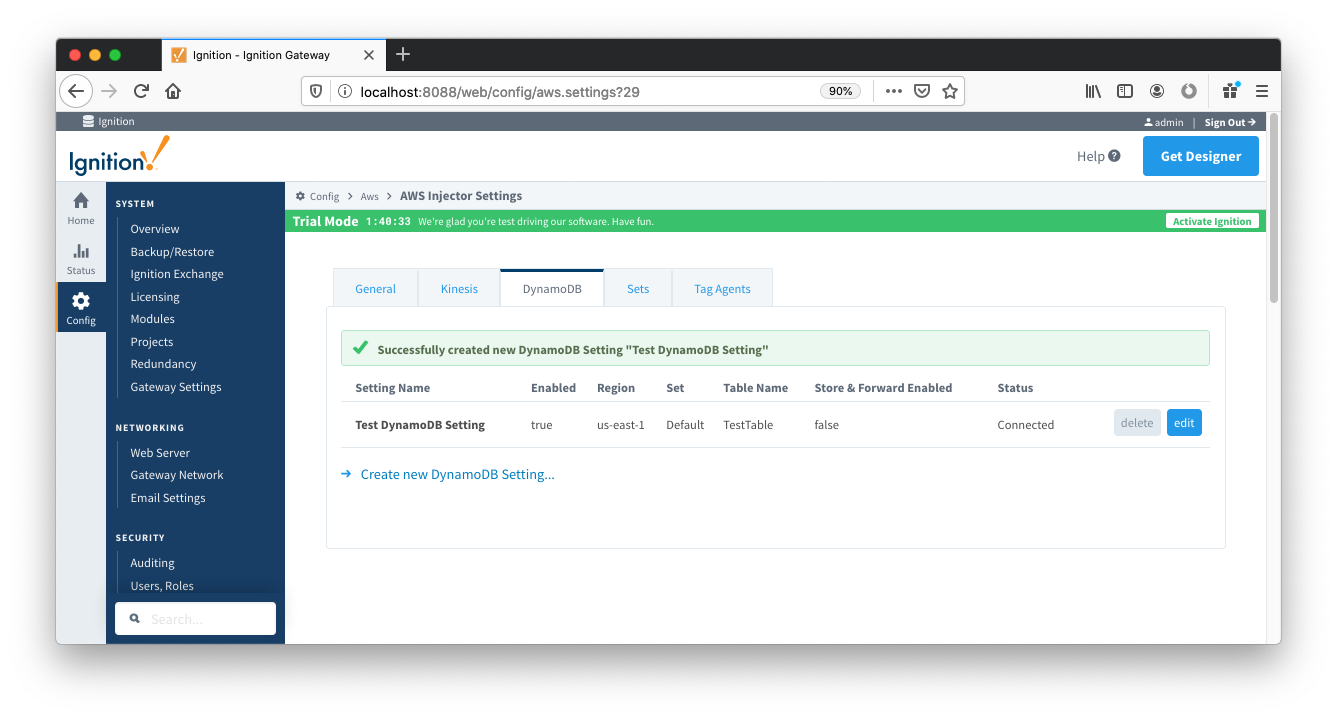The image size is (1337, 718).
Task: Switch to the Kinesis tab
Action: click(459, 289)
